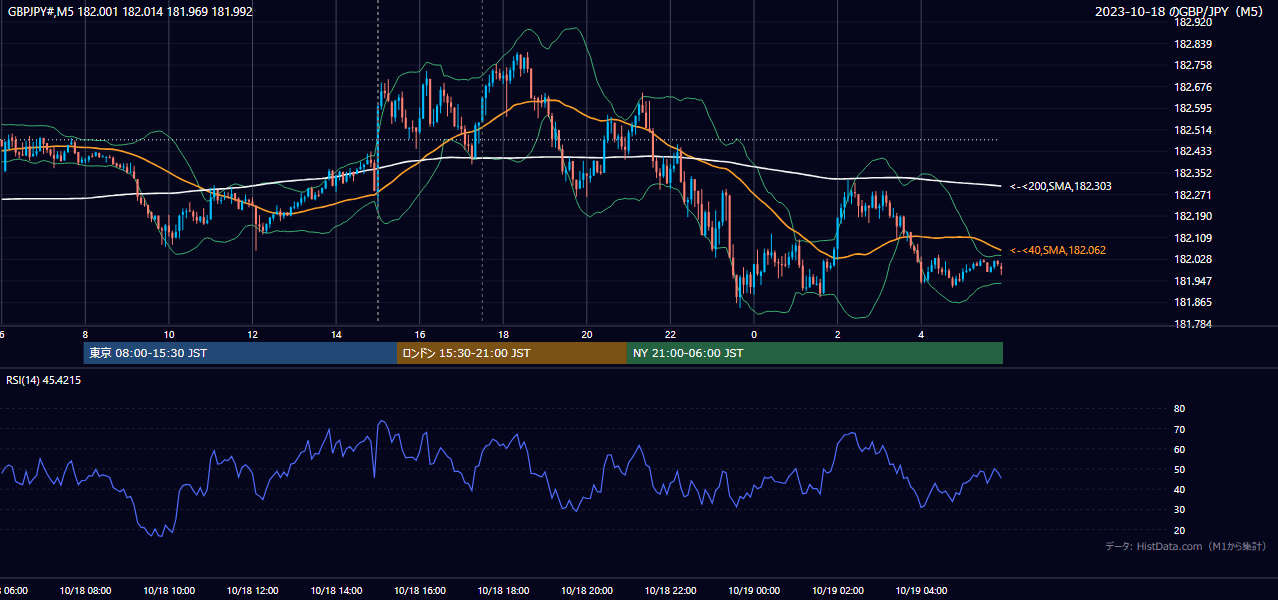Click the 10/19 04:00 timestamp
Viewport: 1278px width, 600px height.
pyautogui.click(x=921, y=591)
